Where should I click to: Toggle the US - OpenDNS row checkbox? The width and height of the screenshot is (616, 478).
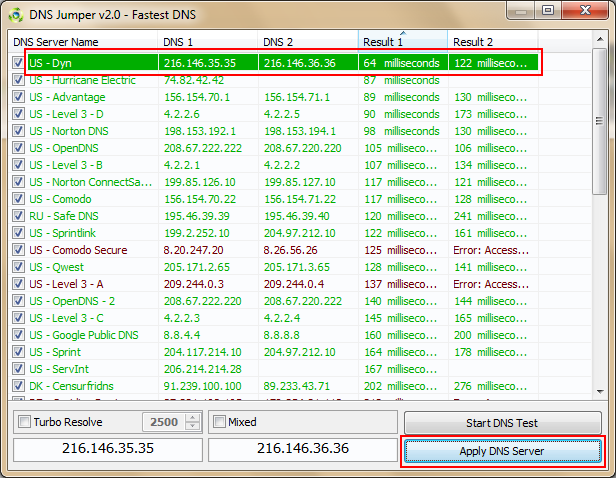coord(18,148)
